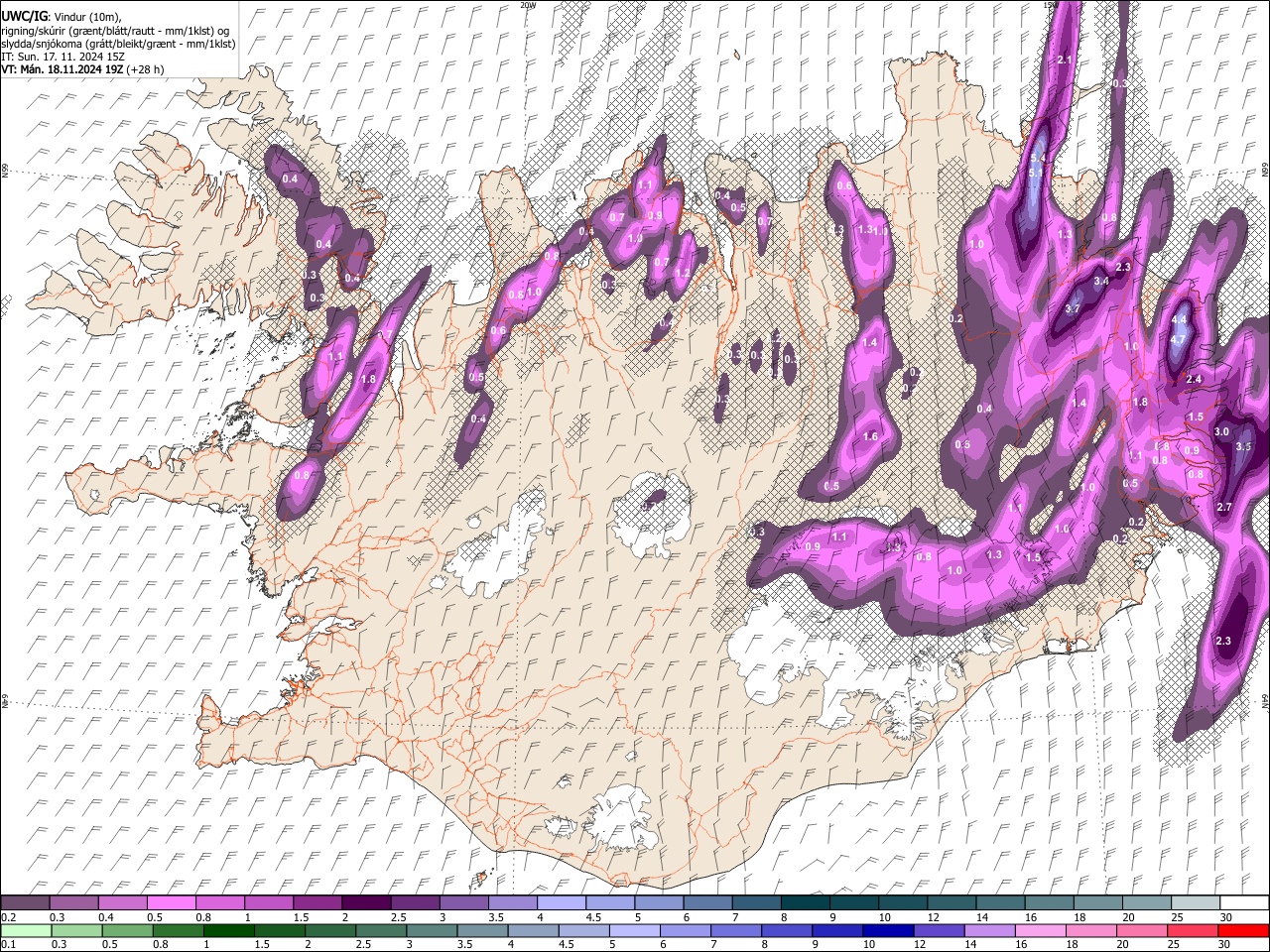The width and height of the screenshot is (1270, 952).
Task: Pick the dark teal upper swatch between 8 and 9
Action: click(806, 902)
